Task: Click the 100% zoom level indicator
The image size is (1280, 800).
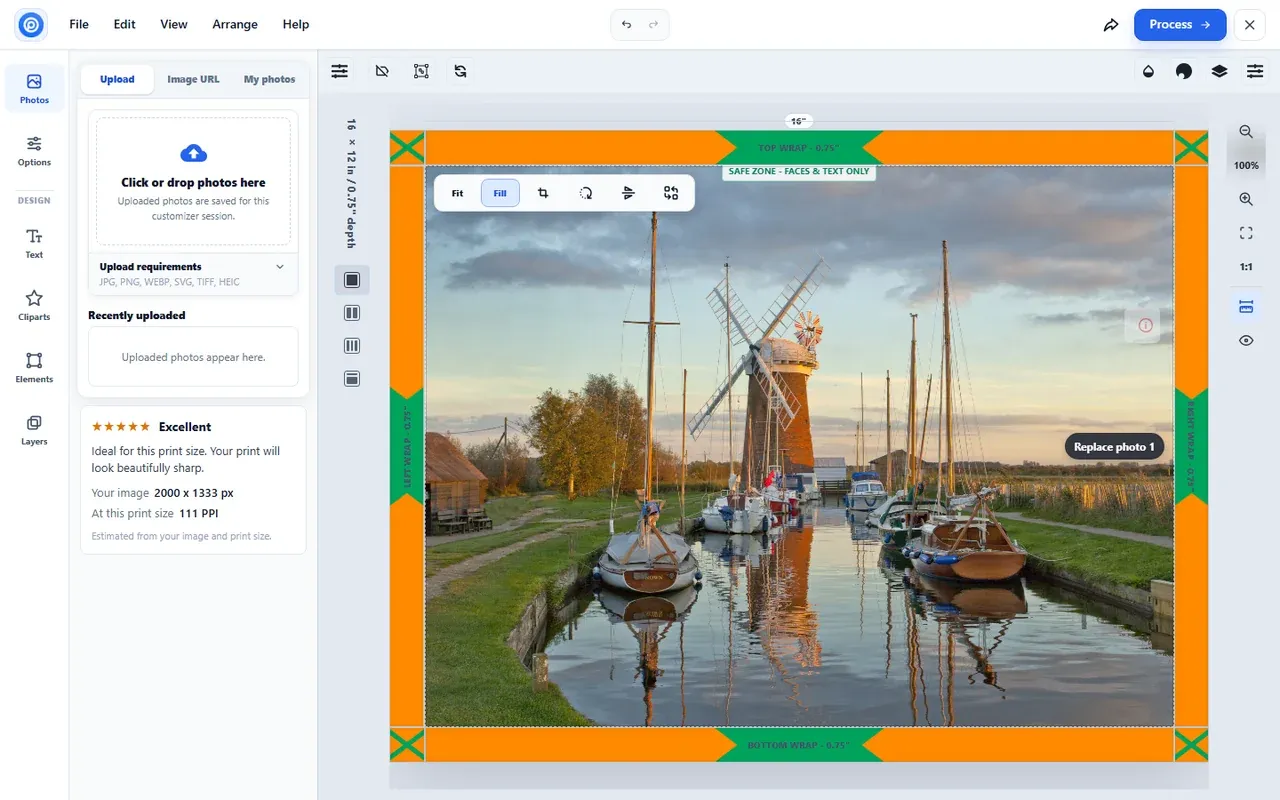Action: 1246,166
